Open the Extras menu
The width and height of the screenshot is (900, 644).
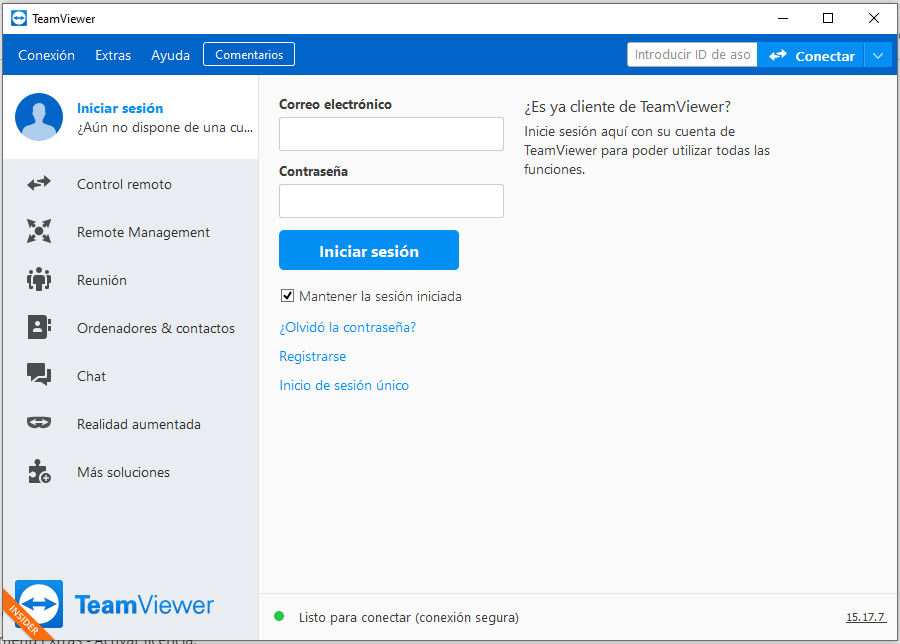(x=113, y=55)
